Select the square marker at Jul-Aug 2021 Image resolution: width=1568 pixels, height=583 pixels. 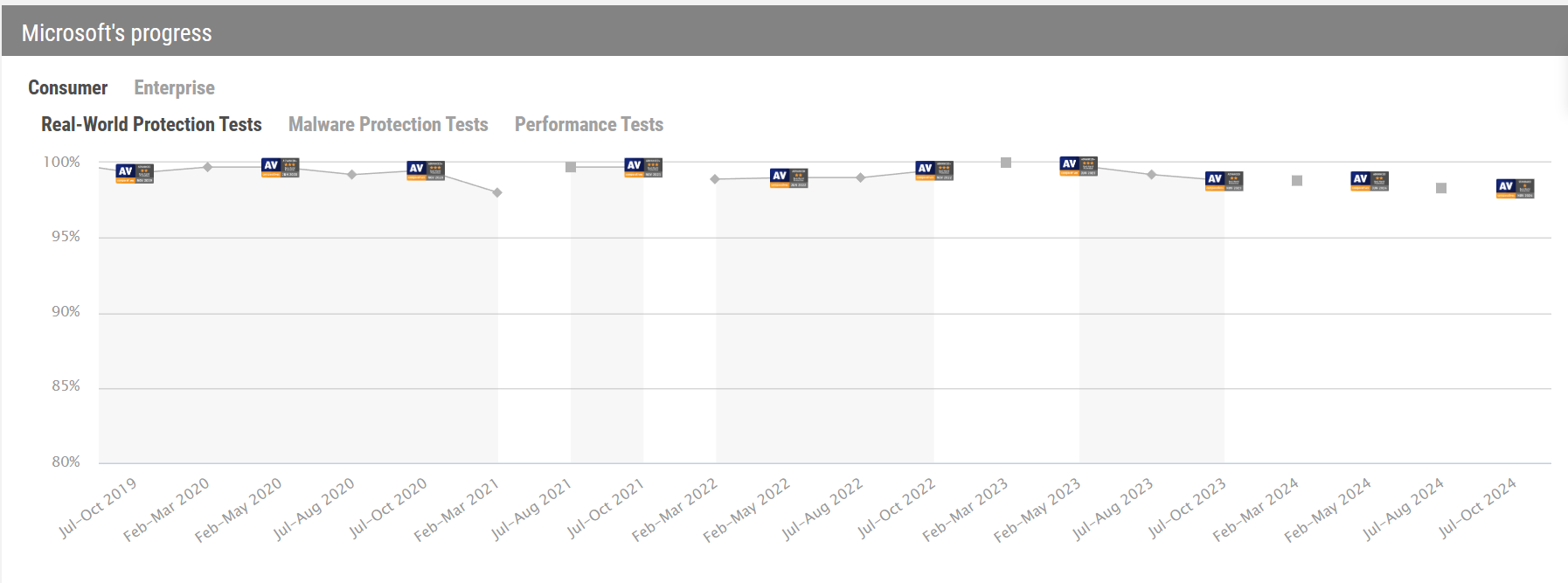571,167
